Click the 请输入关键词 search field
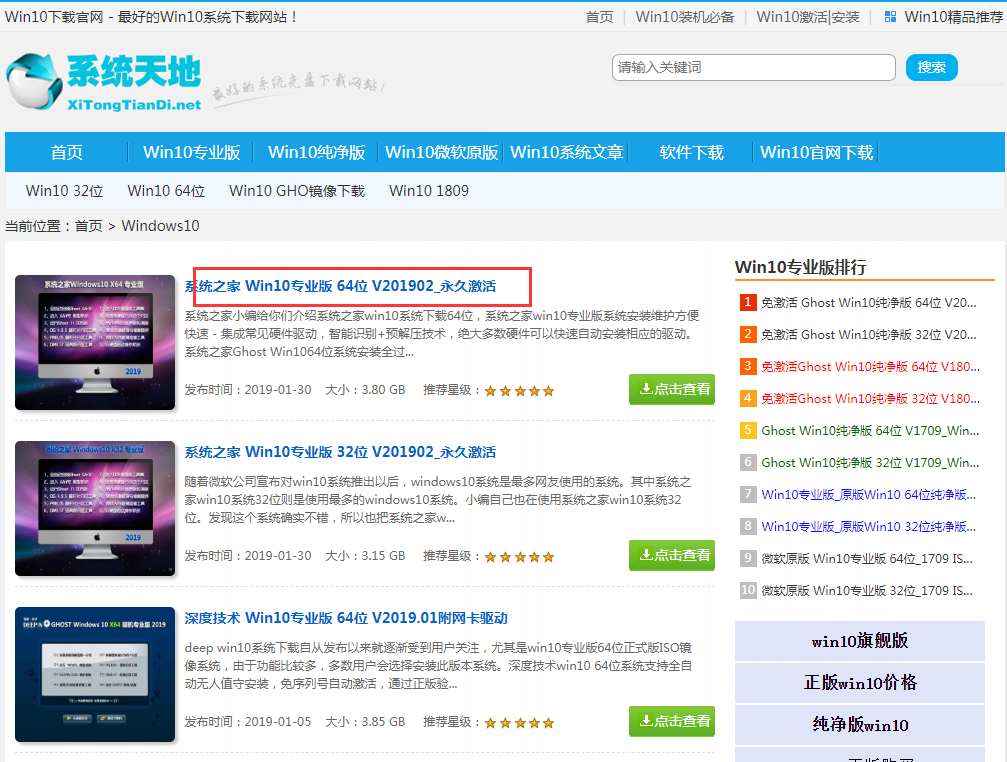The width and height of the screenshot is (1007, 762). coord(753,67)
